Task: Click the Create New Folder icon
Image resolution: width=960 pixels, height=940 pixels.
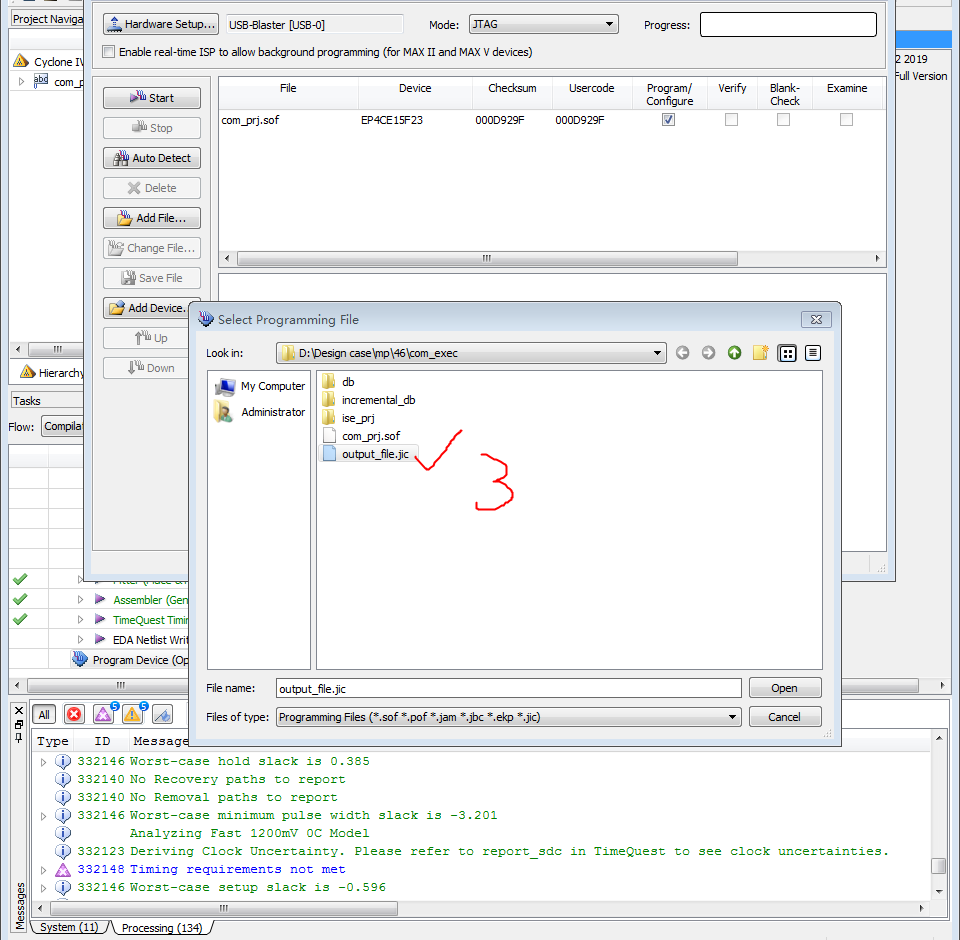Action: coord(761,352)
